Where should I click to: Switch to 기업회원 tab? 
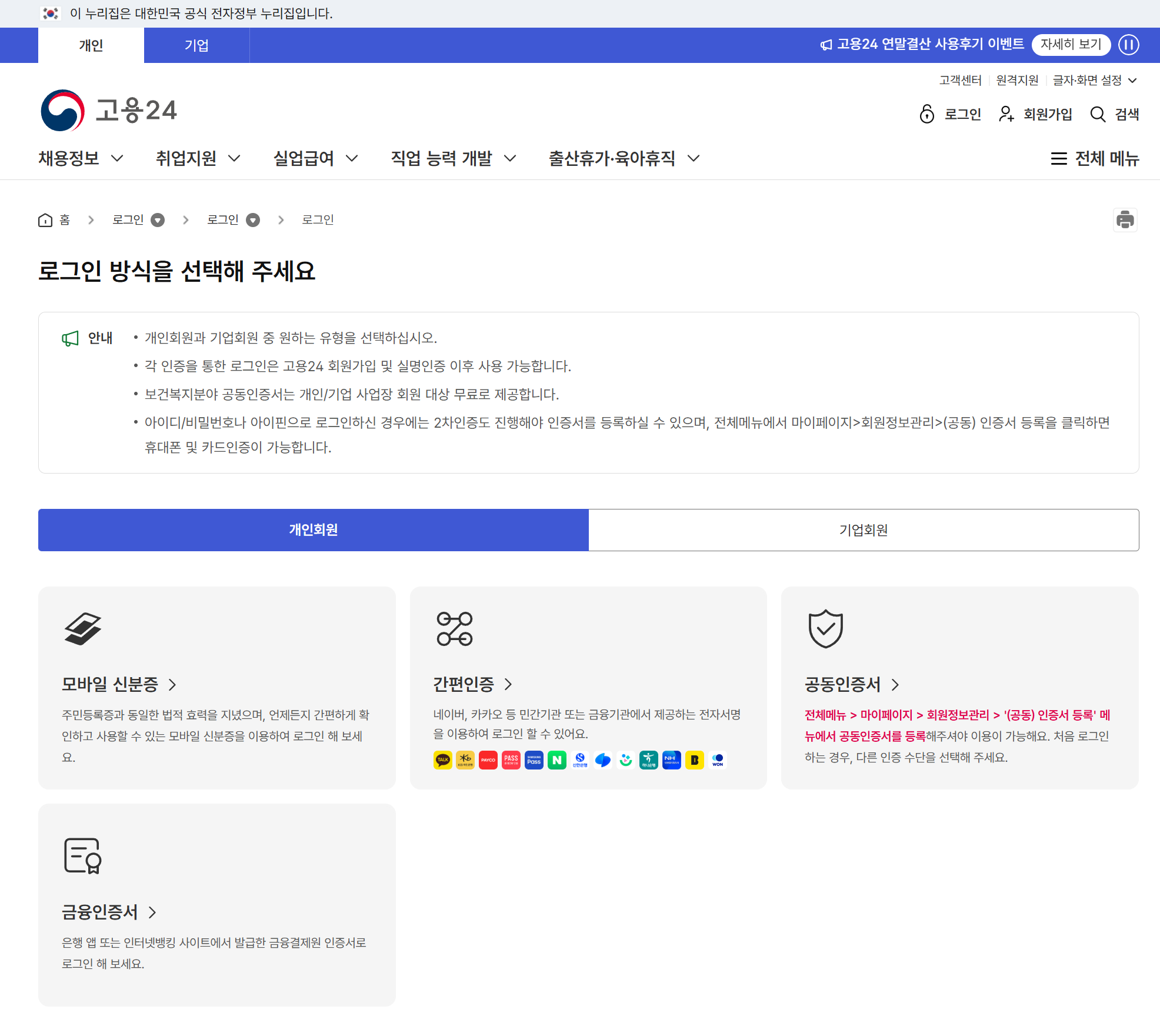863,530
